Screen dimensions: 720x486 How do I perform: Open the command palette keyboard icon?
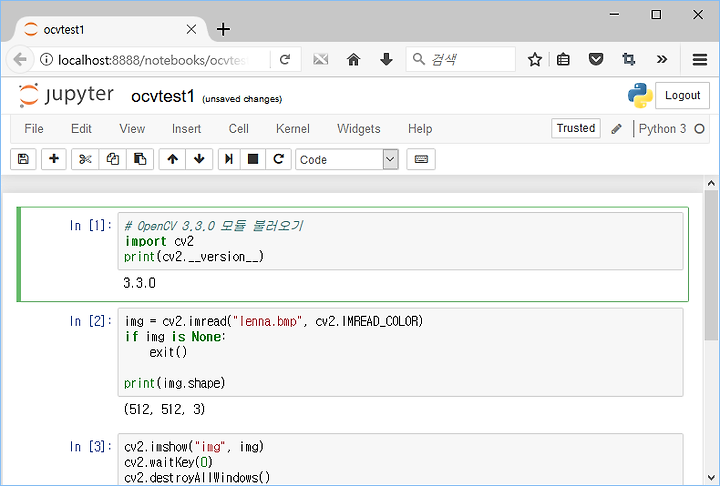click(421, 159)
